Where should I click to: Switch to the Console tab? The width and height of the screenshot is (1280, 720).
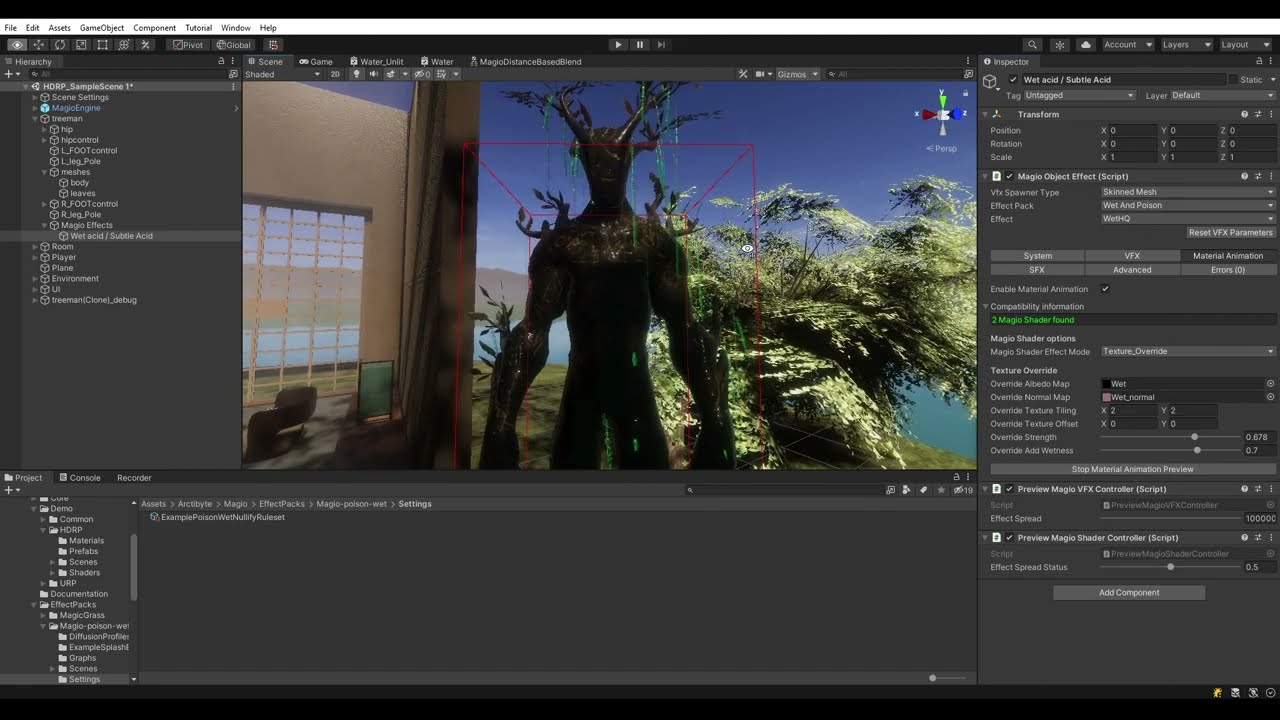click(79, 478)
